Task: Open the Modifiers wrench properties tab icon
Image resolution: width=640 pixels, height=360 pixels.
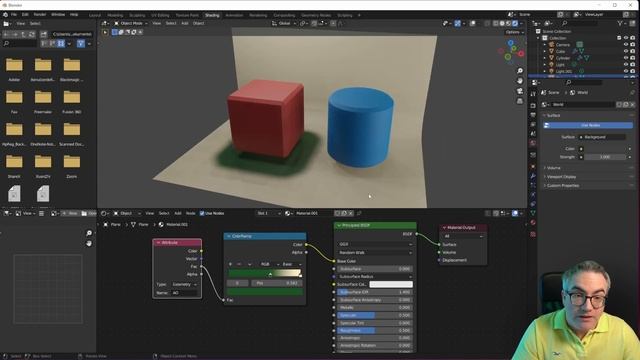Action: 533,176
